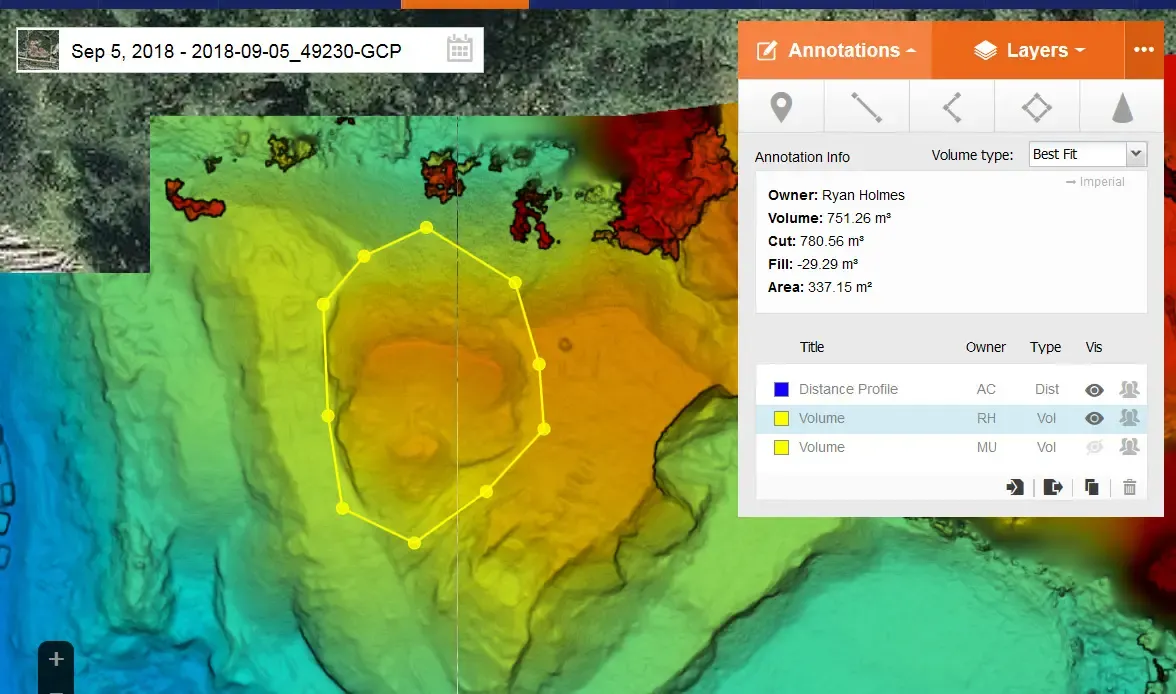Screen dimensions: 1176x694
Task: Toggle visibility of the RH Volume annotation
Action: [x=1094, y=418]
